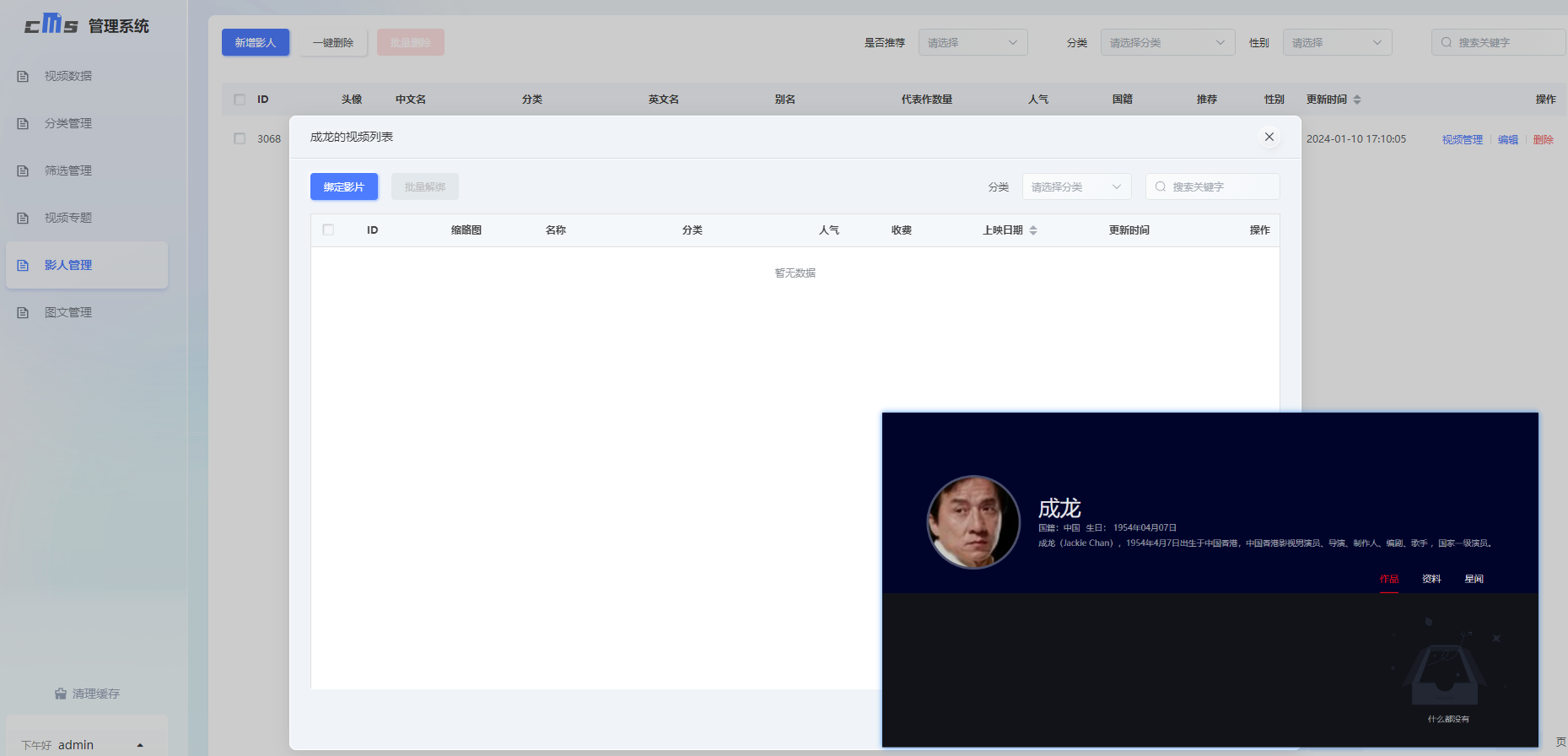The image size is (1568, 756).
Task: Close the 成龙的视频列表 dialog
Action: point(1269,137)
